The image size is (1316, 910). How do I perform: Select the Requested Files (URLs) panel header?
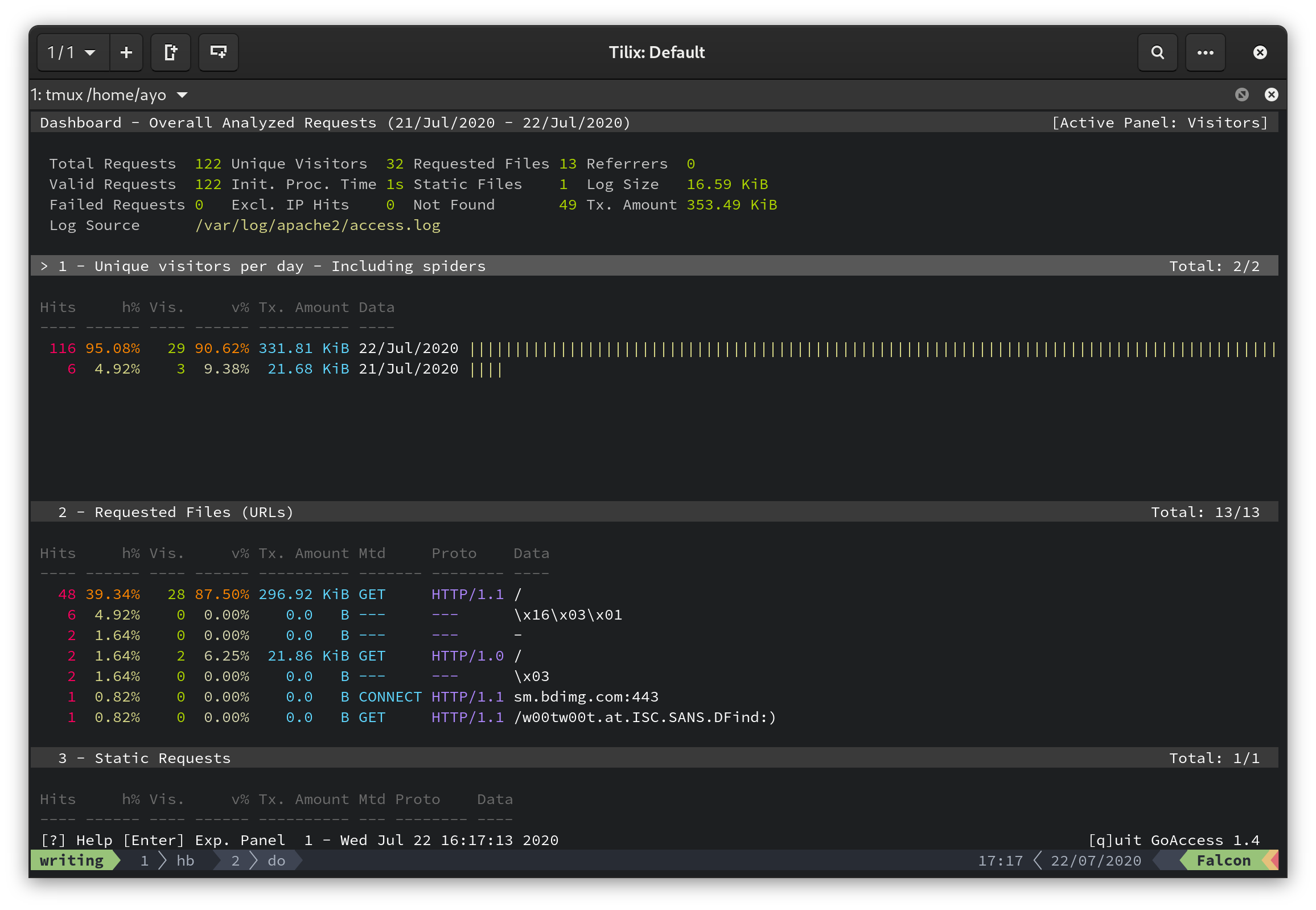pyautogui.click(x=194, y=512)
